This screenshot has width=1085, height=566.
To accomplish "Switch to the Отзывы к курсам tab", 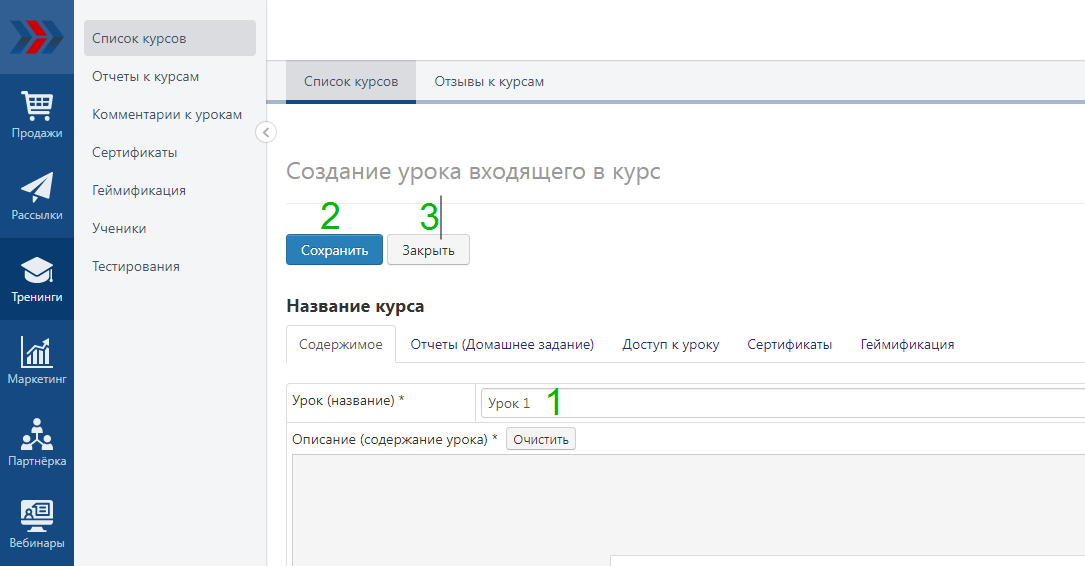I will pyautogui.click(x=489, y=82).
